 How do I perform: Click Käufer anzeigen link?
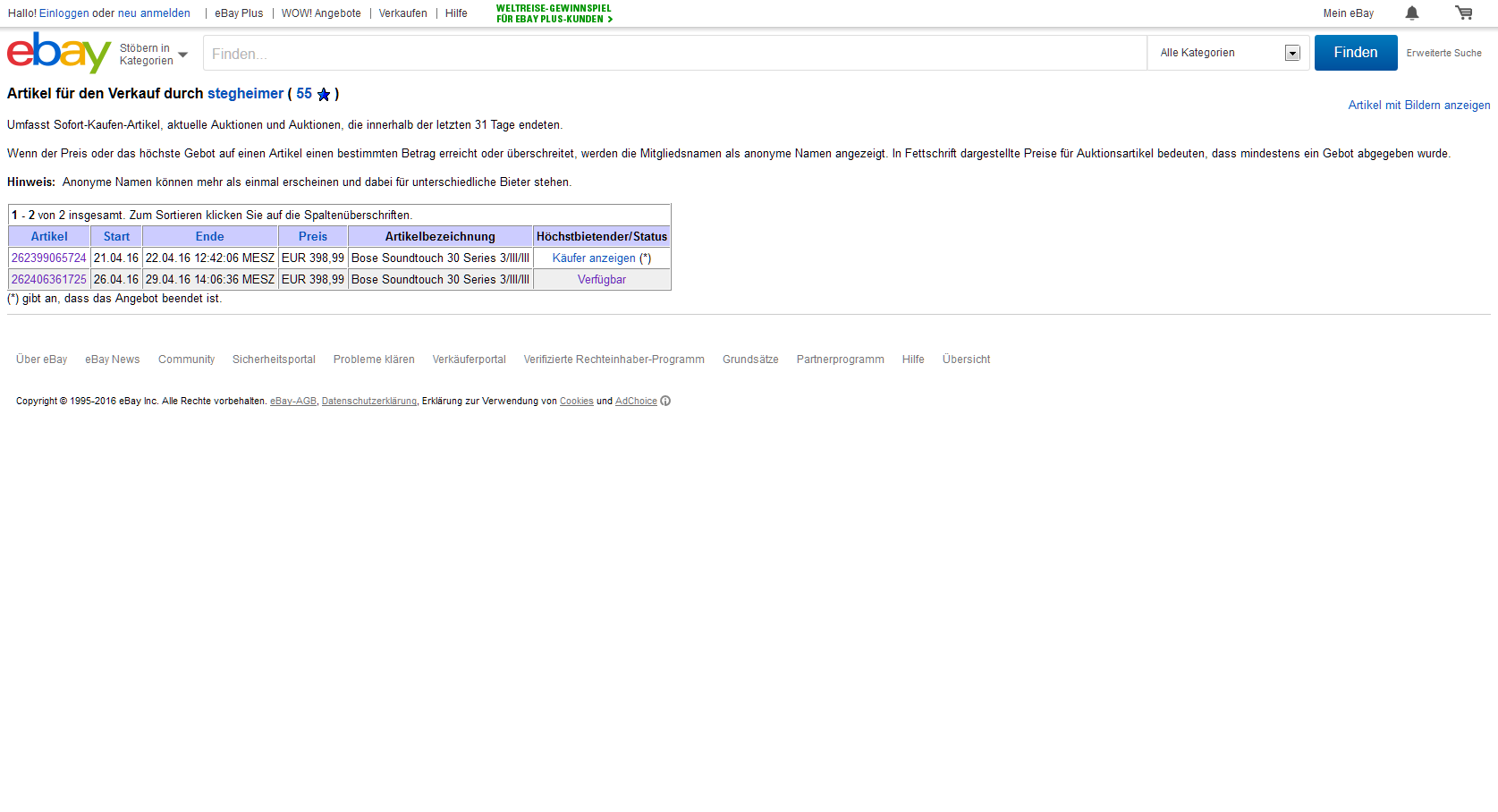tap(594, 258)
